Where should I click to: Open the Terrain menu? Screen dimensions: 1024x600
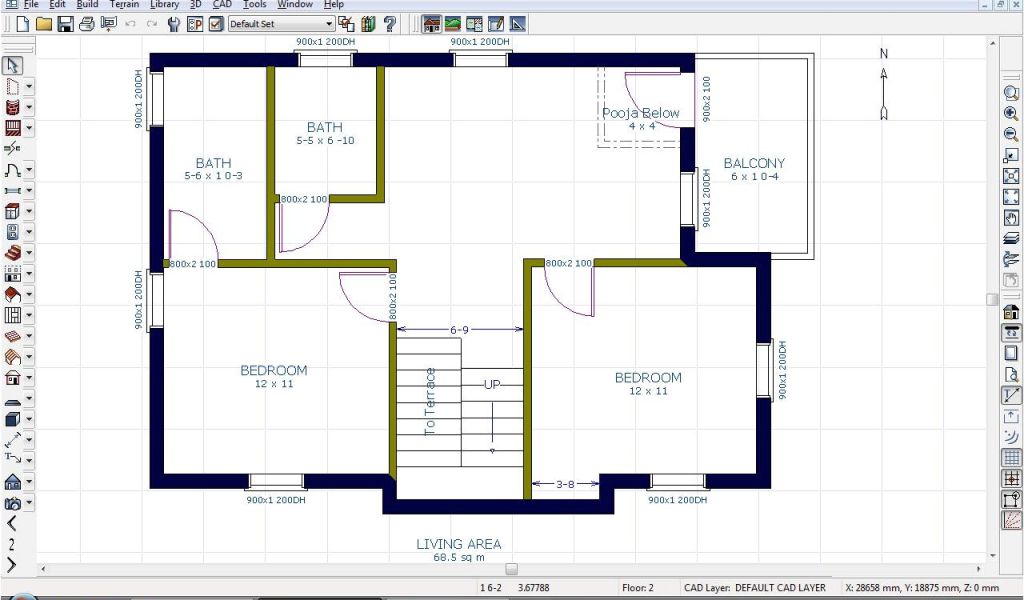(x=124, y=5)
